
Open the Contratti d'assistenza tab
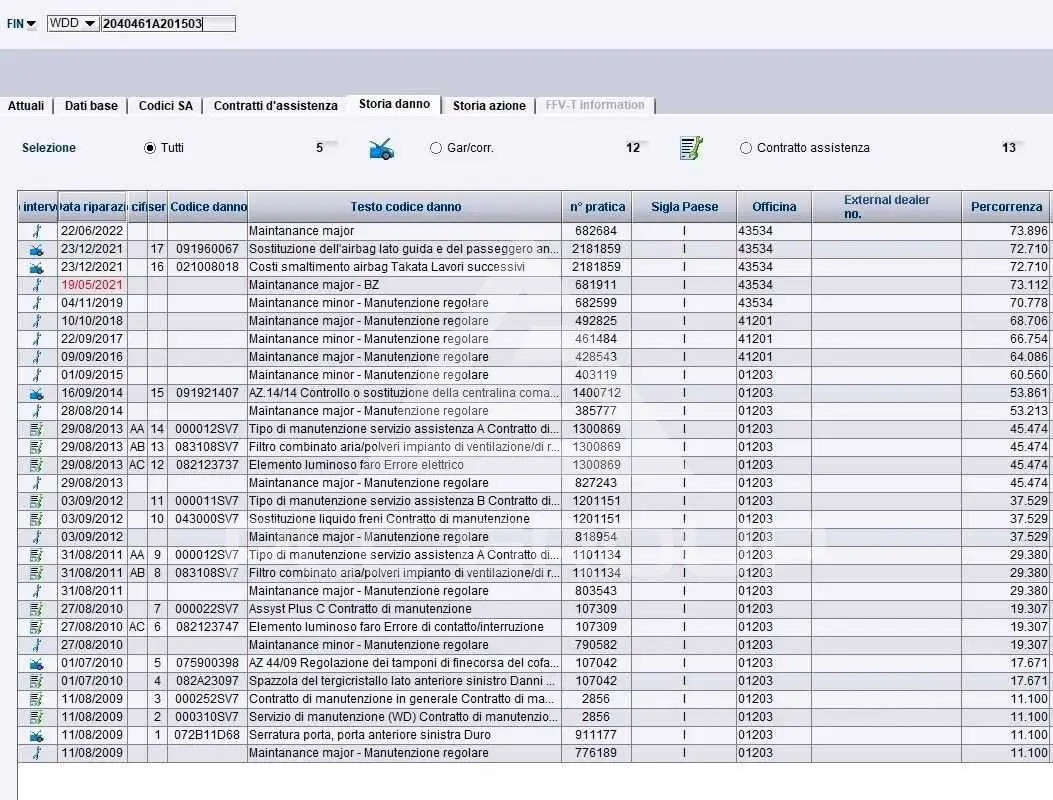275,105
